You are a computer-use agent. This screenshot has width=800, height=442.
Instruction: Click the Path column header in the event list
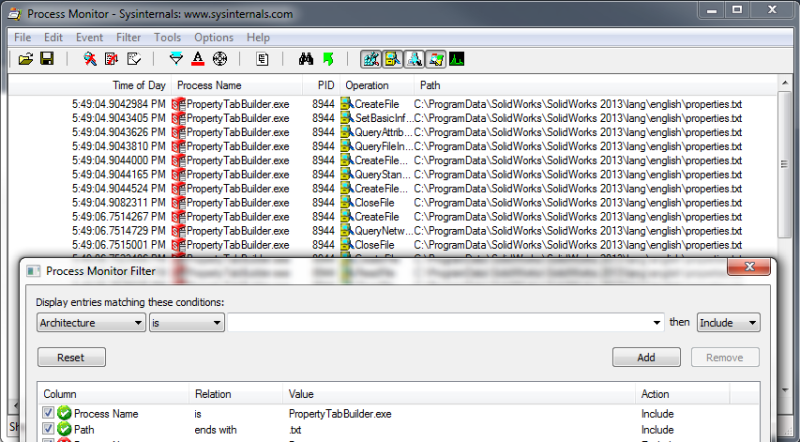596,85
